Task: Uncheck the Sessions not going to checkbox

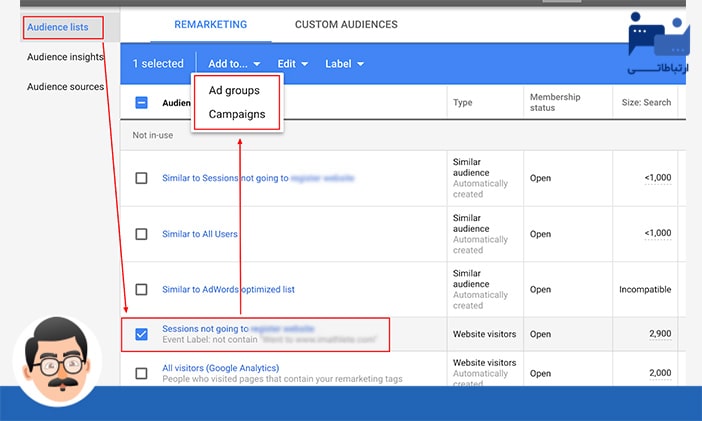Action: tap(141, 334)
